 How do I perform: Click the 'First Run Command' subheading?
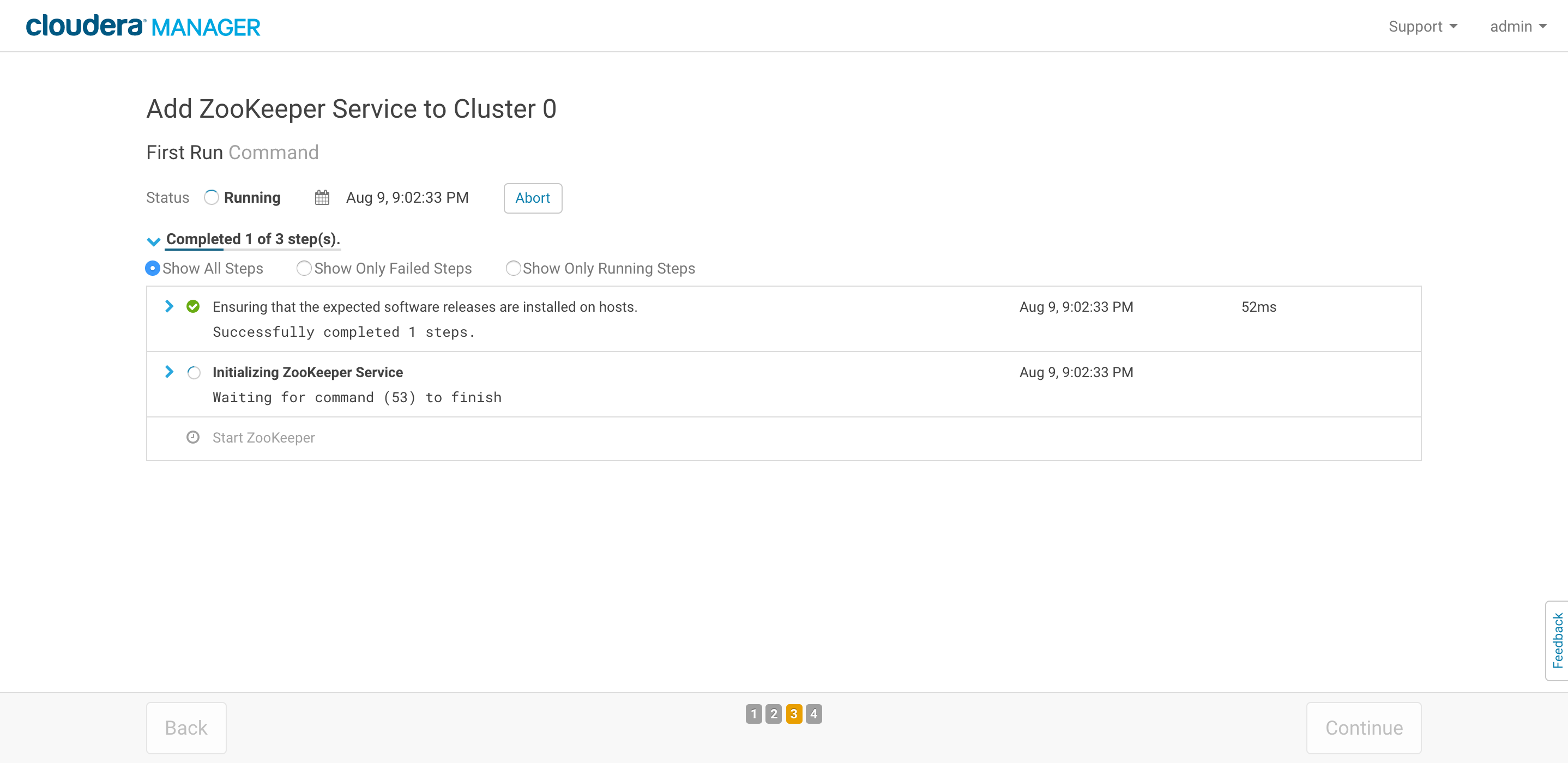click(232, 152)
